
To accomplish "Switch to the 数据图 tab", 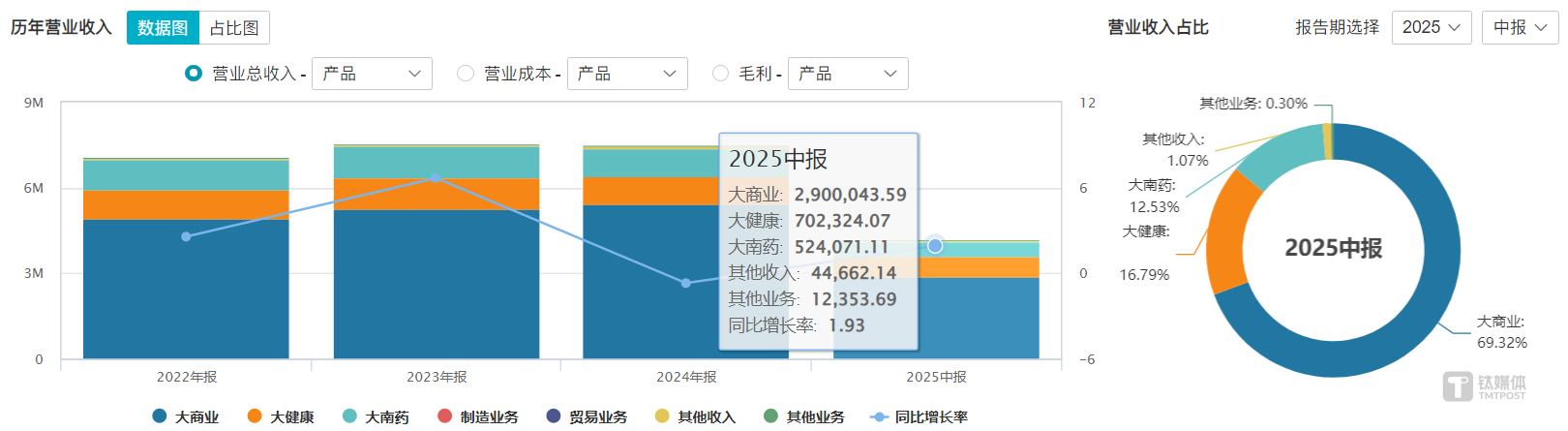I will pos(163,28).
